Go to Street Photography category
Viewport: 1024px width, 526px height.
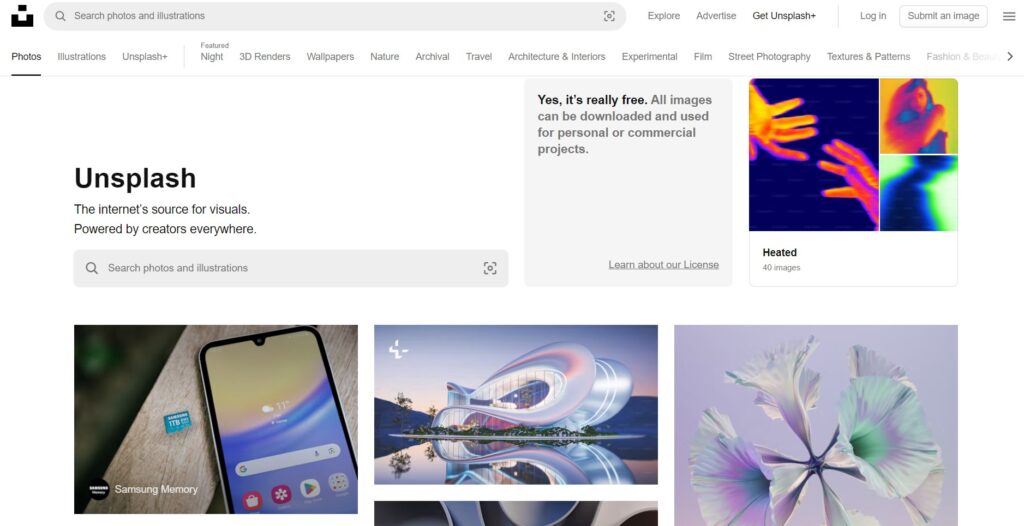coord(769,57)
